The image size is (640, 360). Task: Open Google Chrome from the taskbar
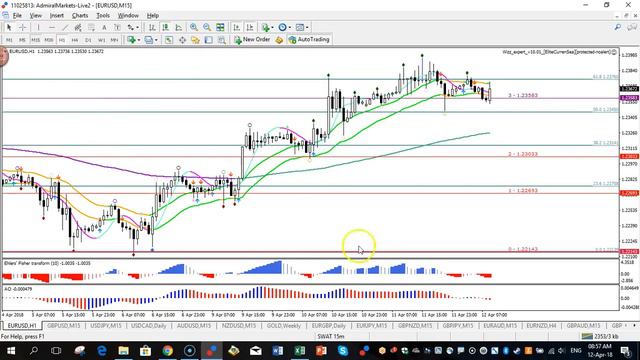[x=167, y=350]
